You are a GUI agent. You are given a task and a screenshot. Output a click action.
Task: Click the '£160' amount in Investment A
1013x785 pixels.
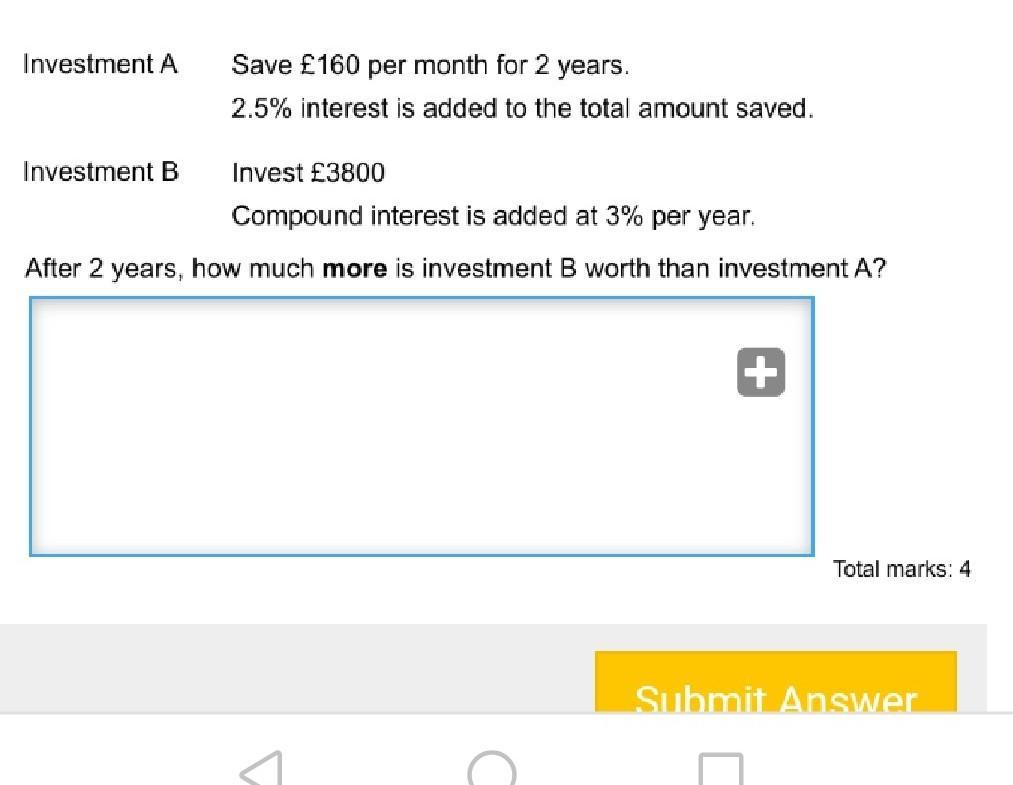coord(329,65)
